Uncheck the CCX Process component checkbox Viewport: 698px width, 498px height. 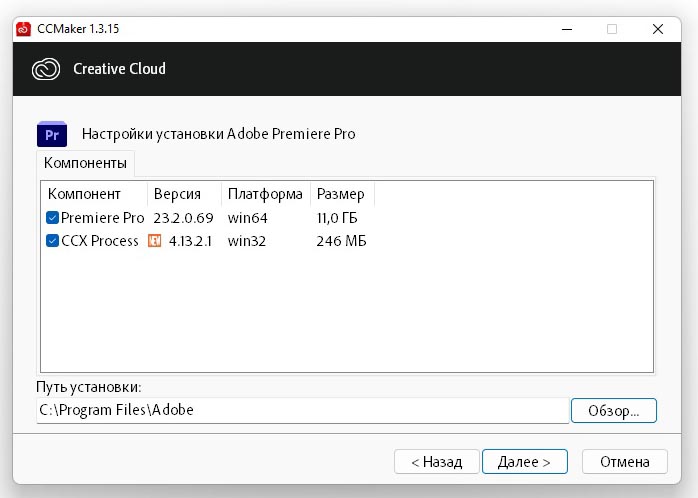pos(52,241)
